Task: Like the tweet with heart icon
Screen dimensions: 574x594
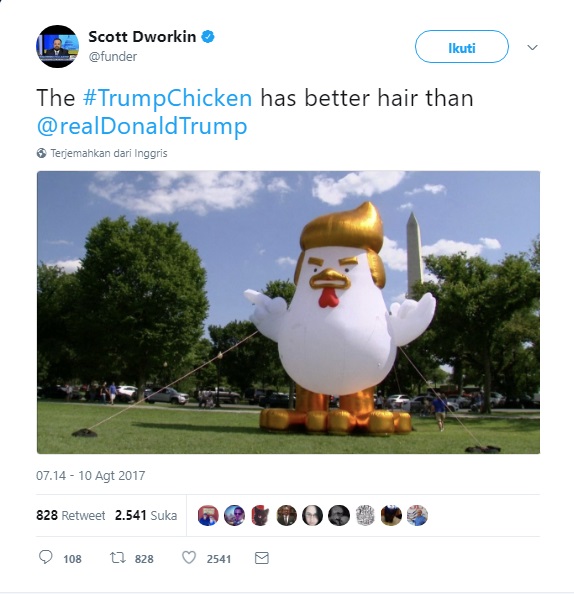Action: (189, 558)
